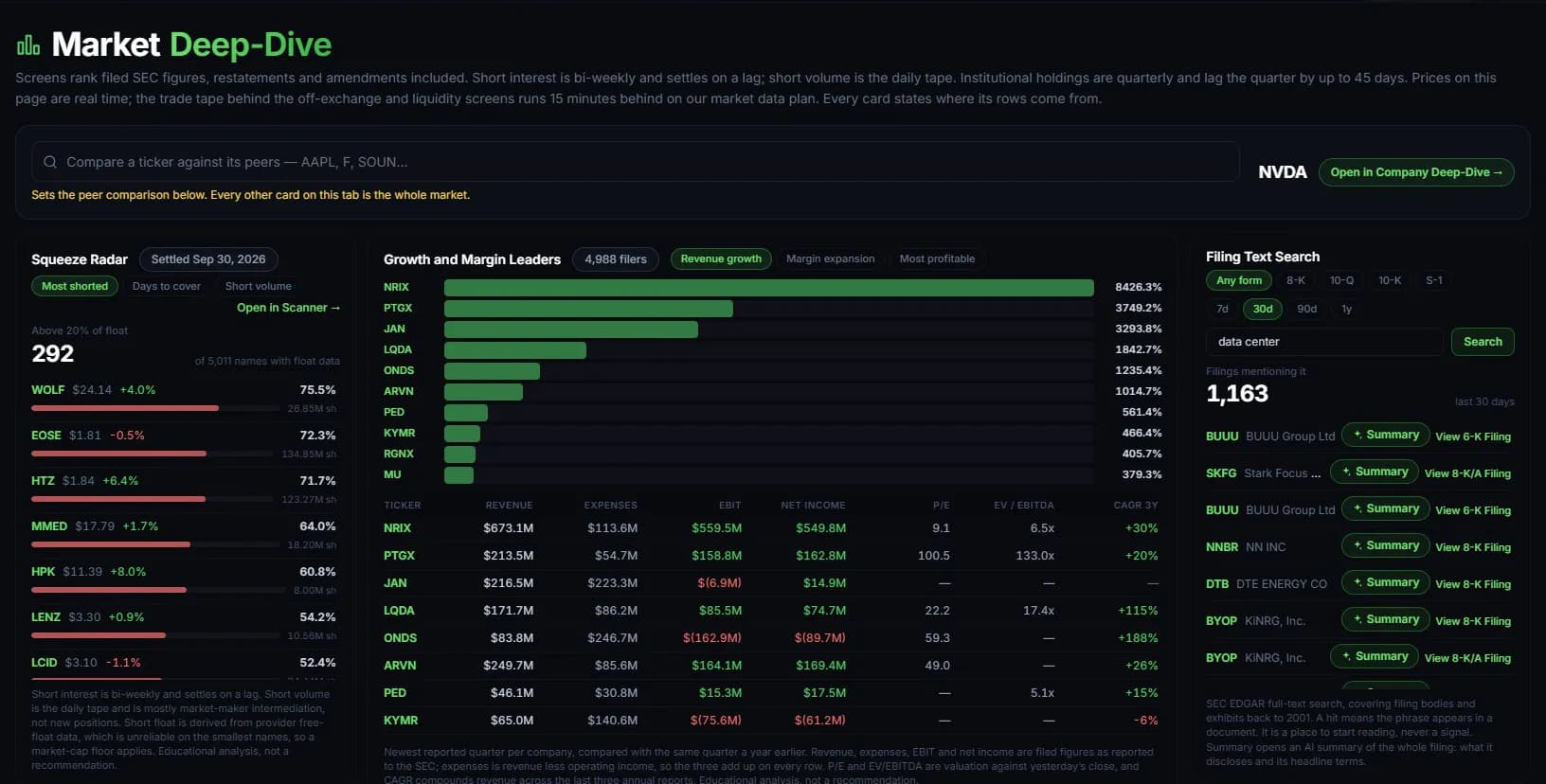1546x784 pixels.
Task: Click the REVENUE column header
Action: [x=509, y=506]
